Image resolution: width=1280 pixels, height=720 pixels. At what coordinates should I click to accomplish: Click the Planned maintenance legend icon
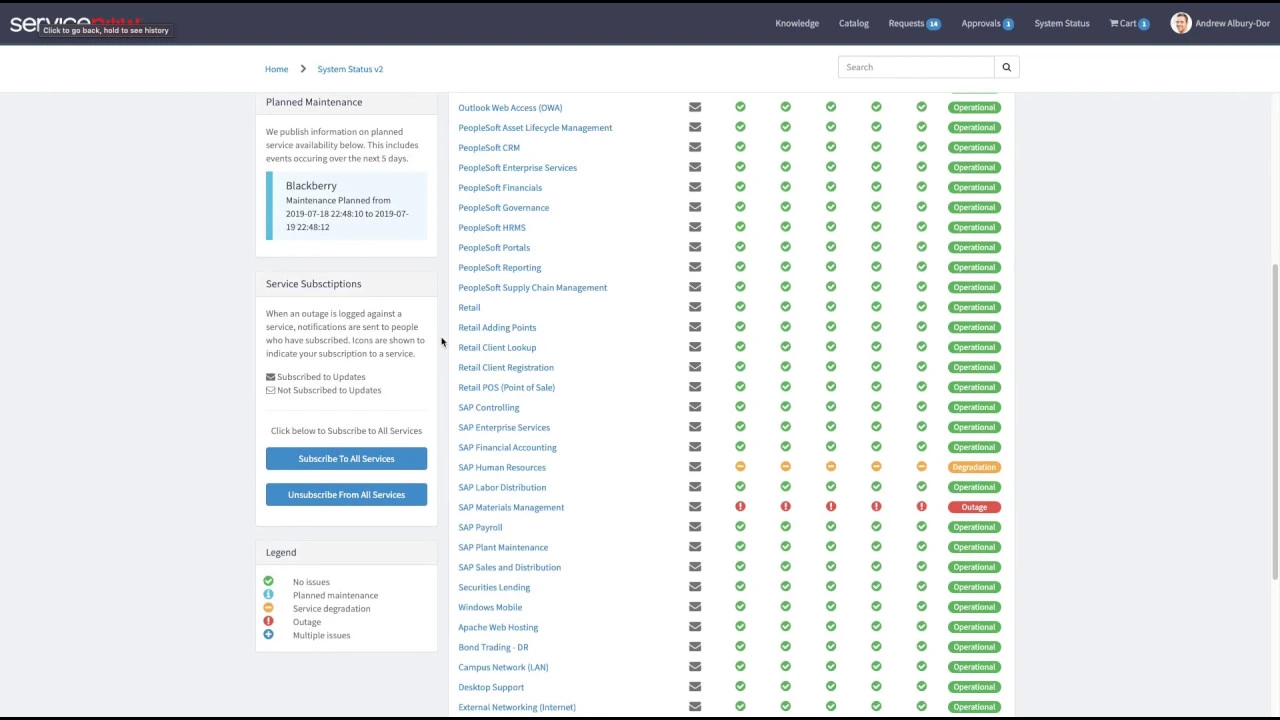click(268, 594)
